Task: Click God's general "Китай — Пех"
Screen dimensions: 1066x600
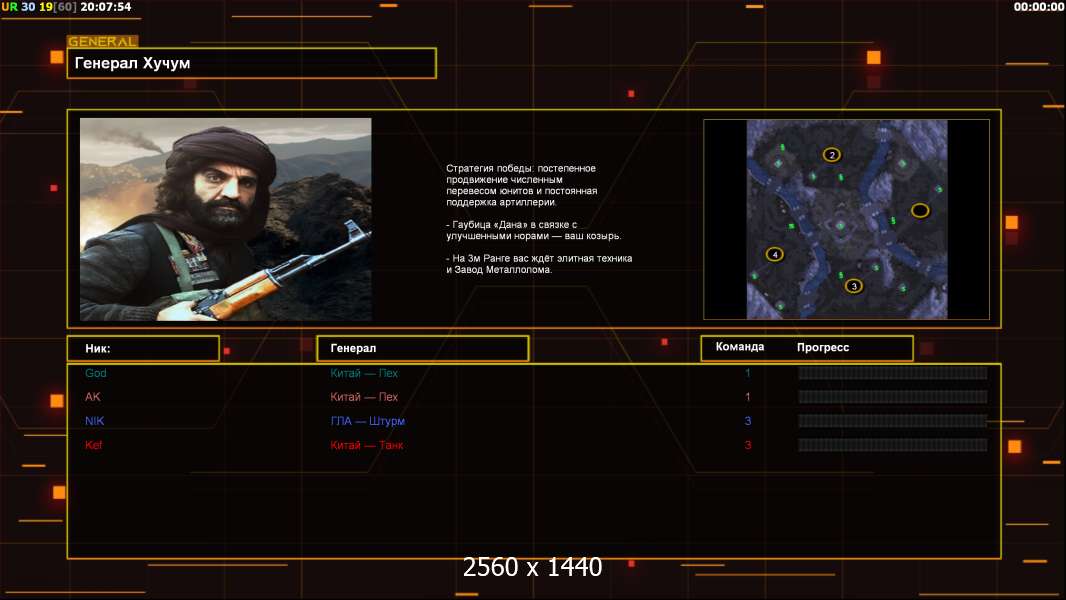Action: click(364, 373)
